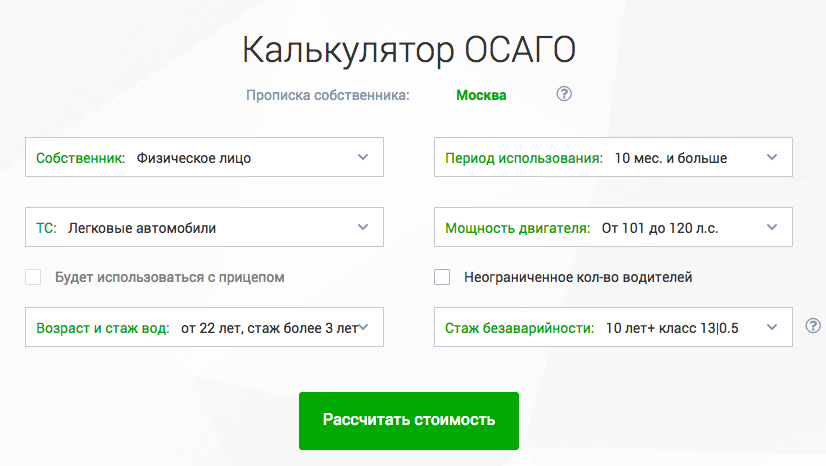Enable the Будет использоваться с прицепом checkbox
Screen dimensions: 826x466
[33, 277]
